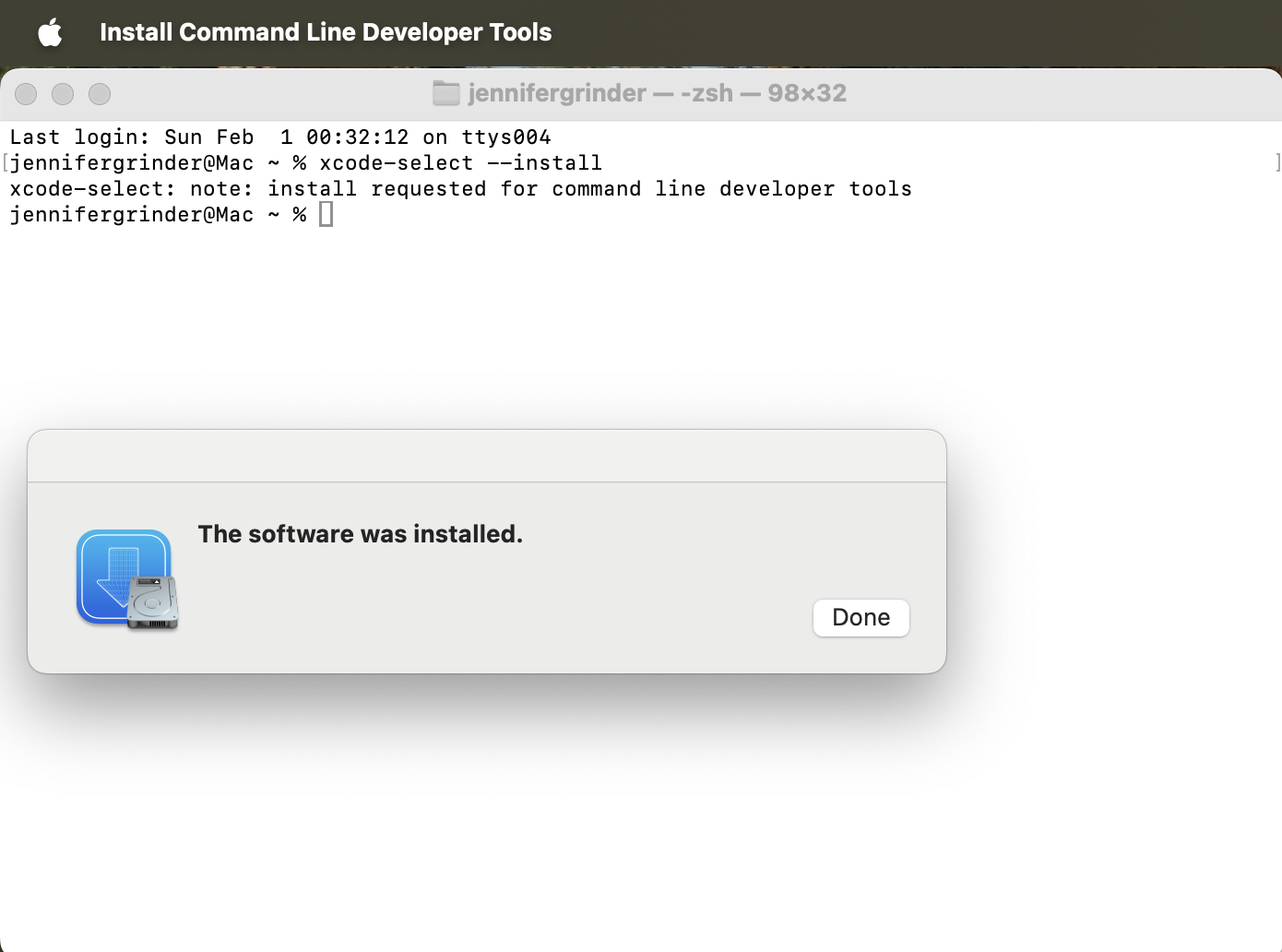Open the Apple menu
This screenshot has width=1282, height=952.
(x=50, y=33)
